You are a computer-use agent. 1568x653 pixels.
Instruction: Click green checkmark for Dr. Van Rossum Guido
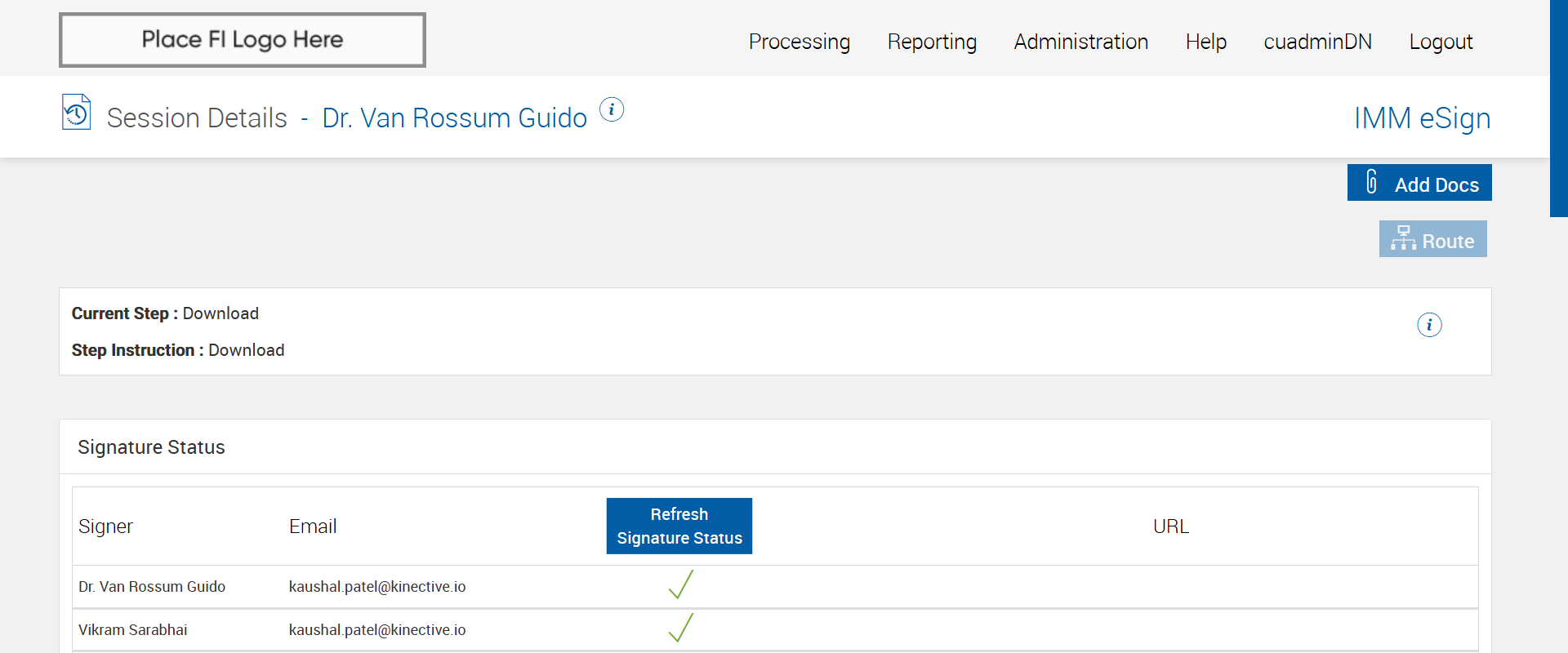[x=680, y=584]
